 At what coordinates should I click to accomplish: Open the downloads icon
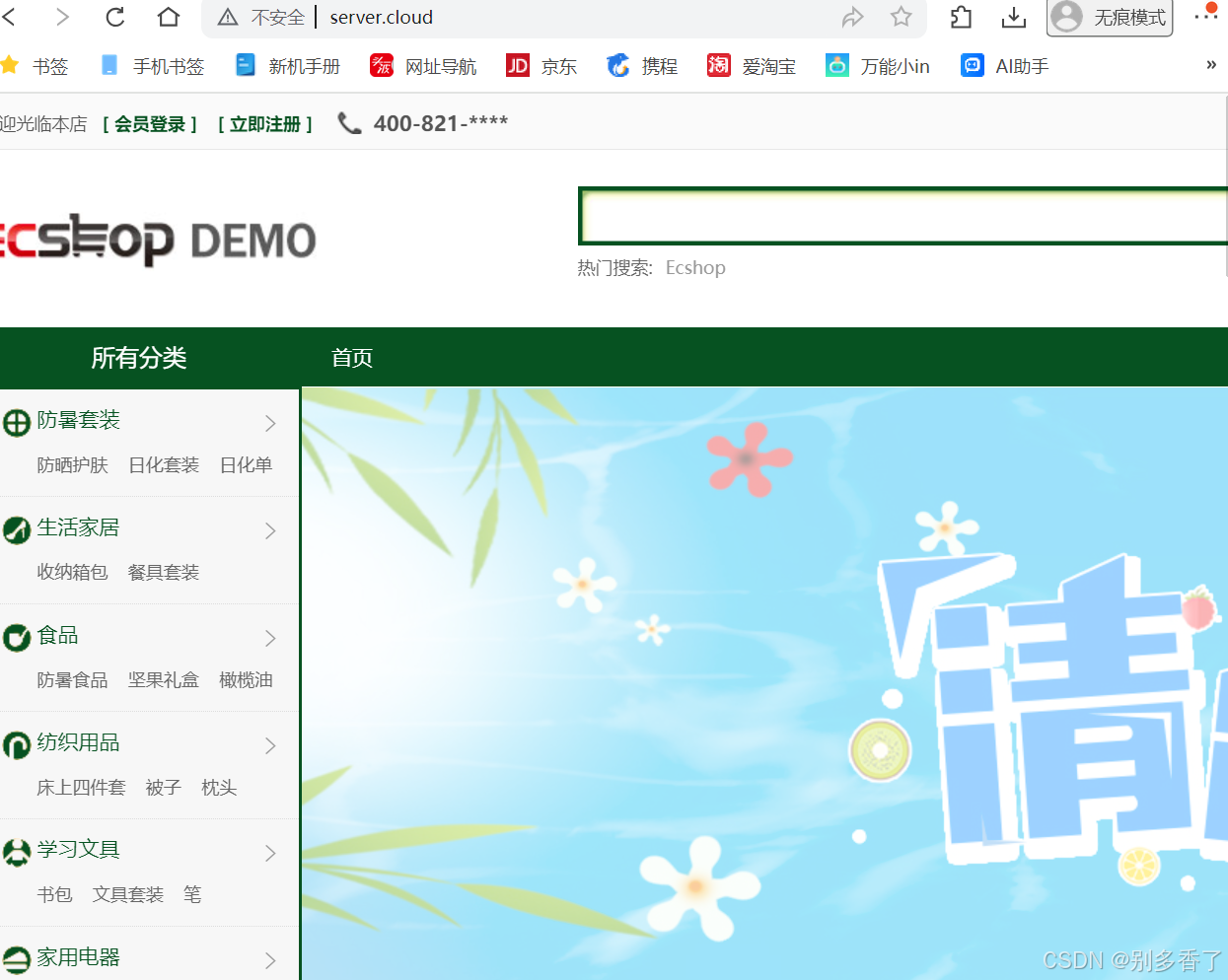(1013, 17)
